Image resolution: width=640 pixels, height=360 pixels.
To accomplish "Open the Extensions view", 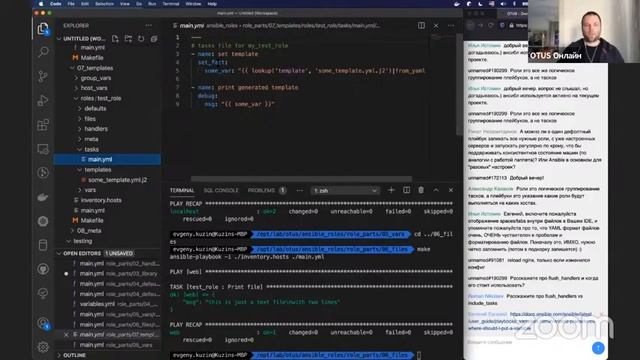I will (43, 124).
